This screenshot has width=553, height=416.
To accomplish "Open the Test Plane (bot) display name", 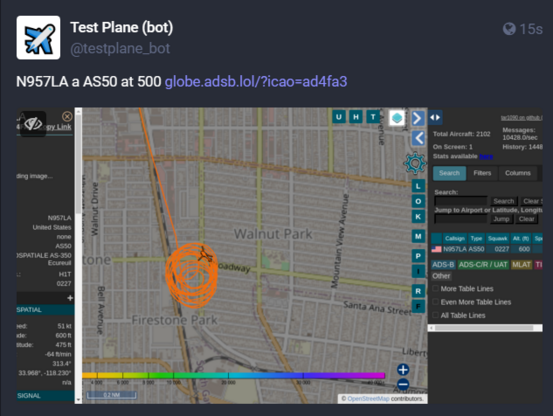I will point(122,27).
